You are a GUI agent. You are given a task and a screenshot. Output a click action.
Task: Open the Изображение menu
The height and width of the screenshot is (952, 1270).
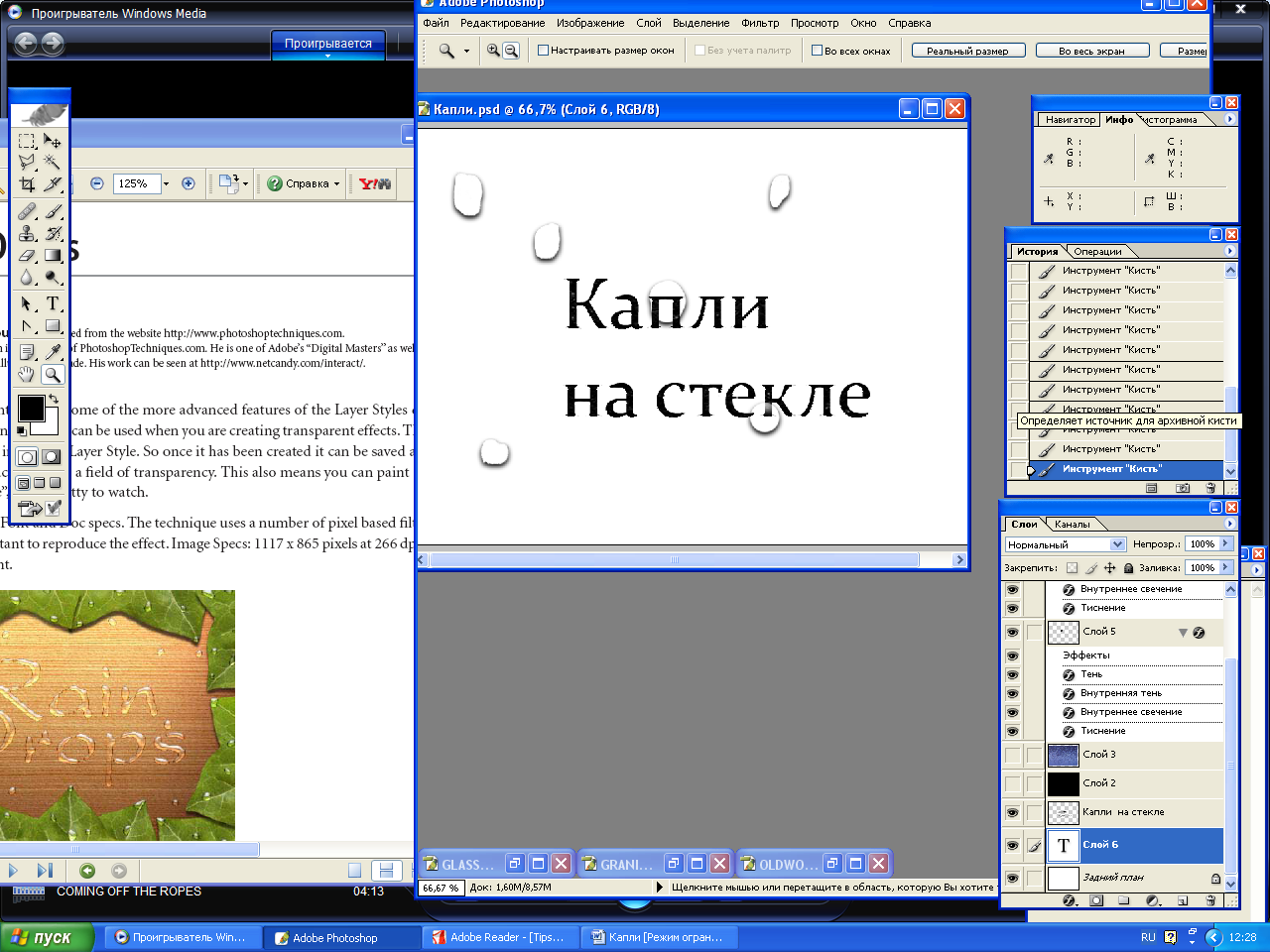pos(590,23)
